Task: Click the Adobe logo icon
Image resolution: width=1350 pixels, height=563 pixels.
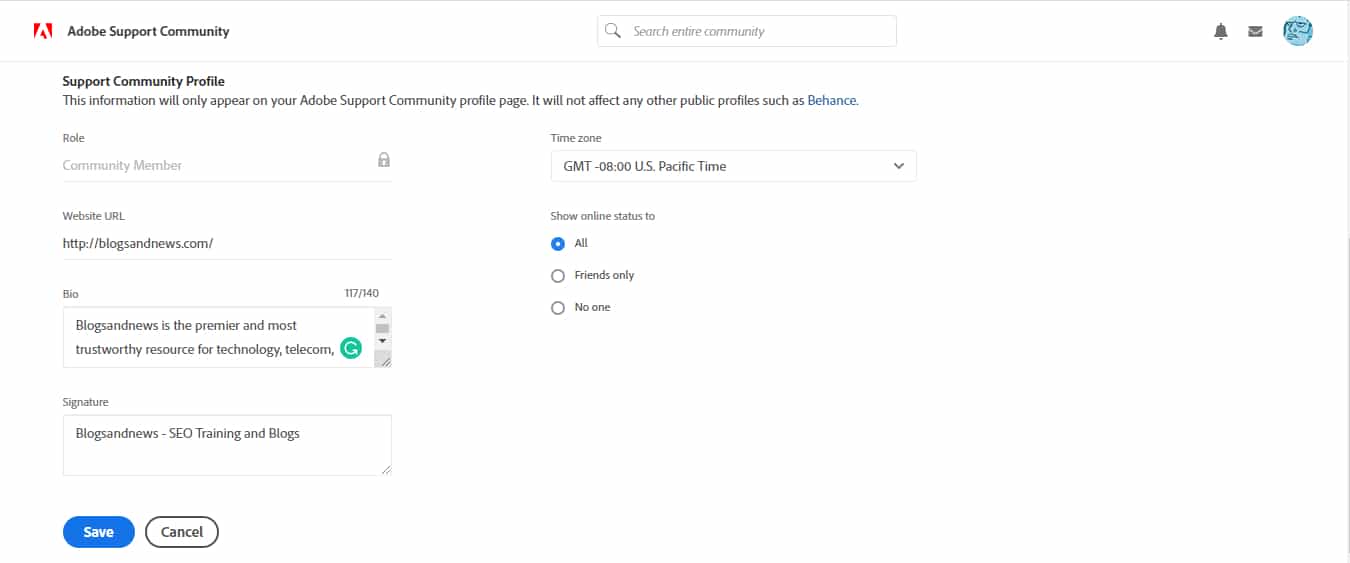Action: 43,31
